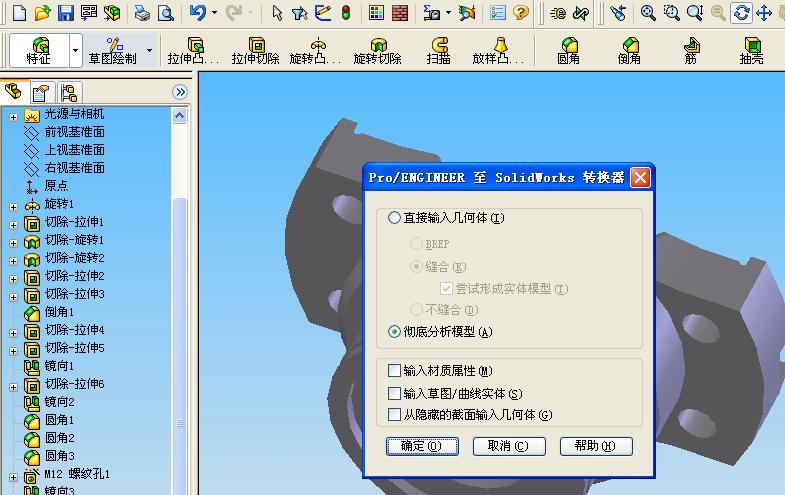
Task: Click the feature tree scroll-up arrow
Action: [180, 116]
